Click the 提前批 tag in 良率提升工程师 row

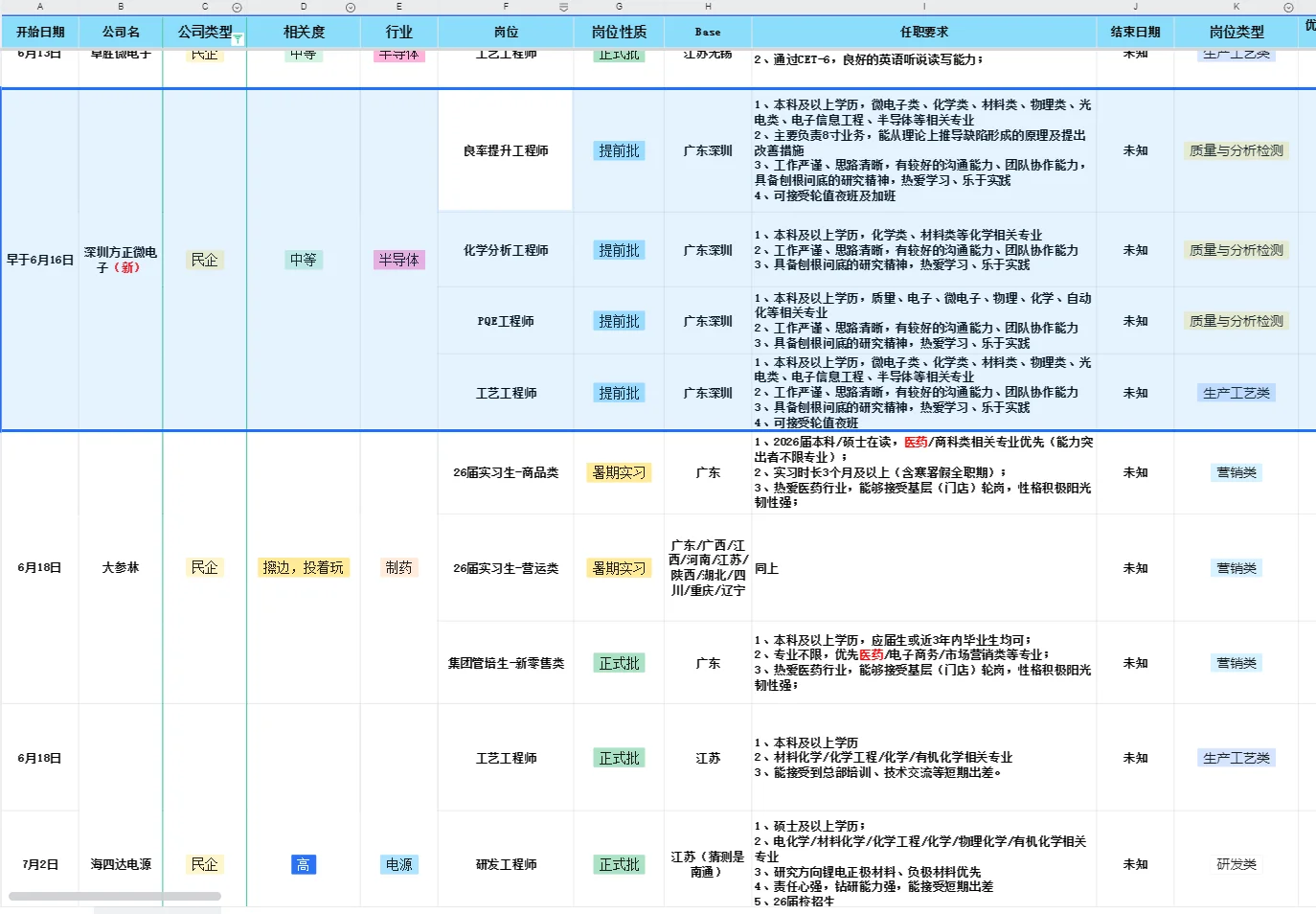coord(619,150)
